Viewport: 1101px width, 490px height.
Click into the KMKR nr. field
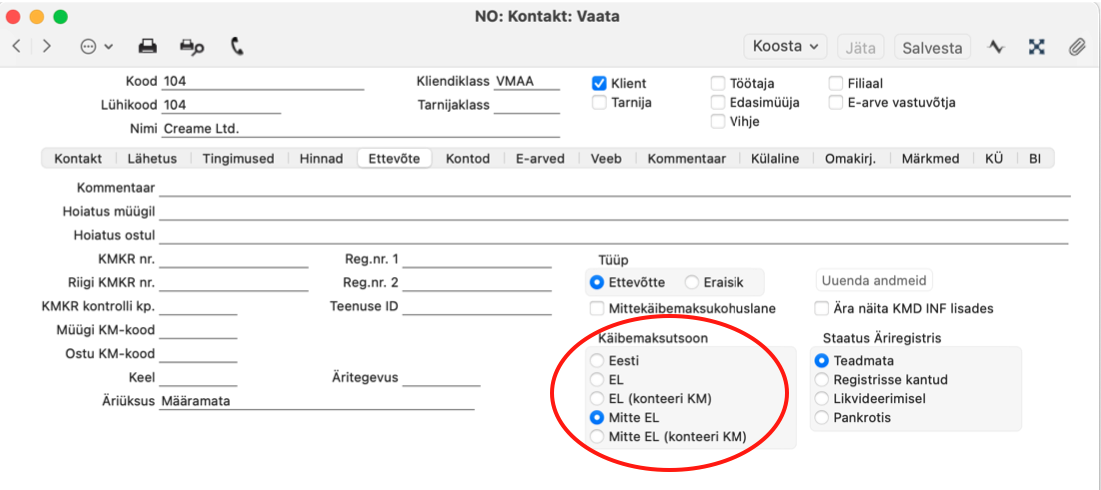[x=234, y=260]
